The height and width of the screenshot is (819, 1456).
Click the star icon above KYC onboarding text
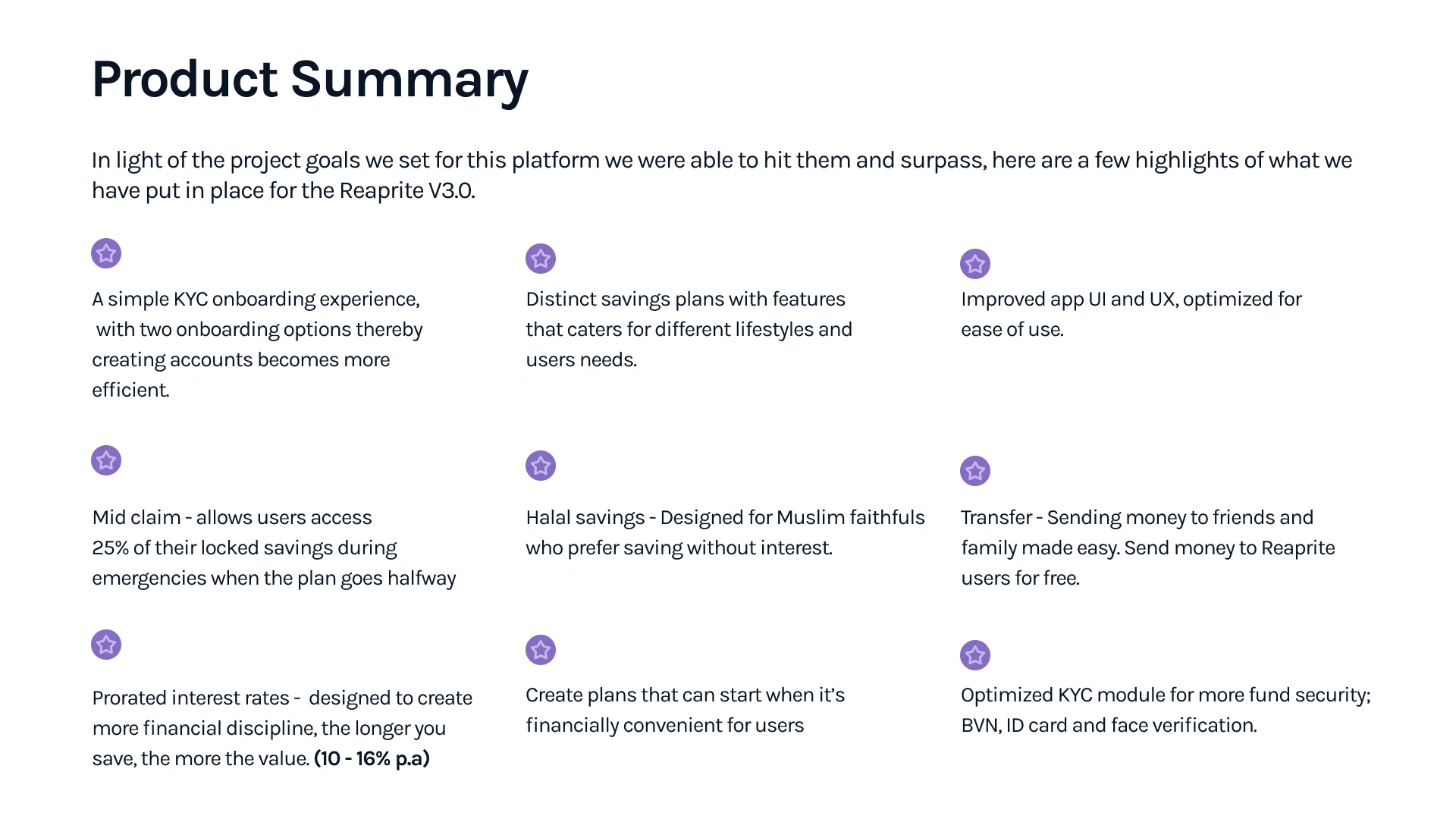coord(106,253)
